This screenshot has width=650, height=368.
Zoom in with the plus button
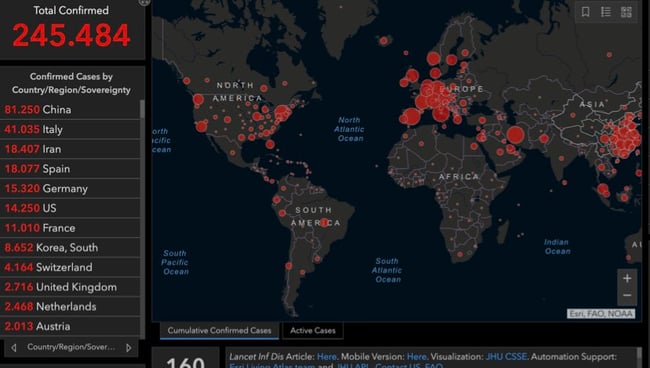click(x=627, y=278)
